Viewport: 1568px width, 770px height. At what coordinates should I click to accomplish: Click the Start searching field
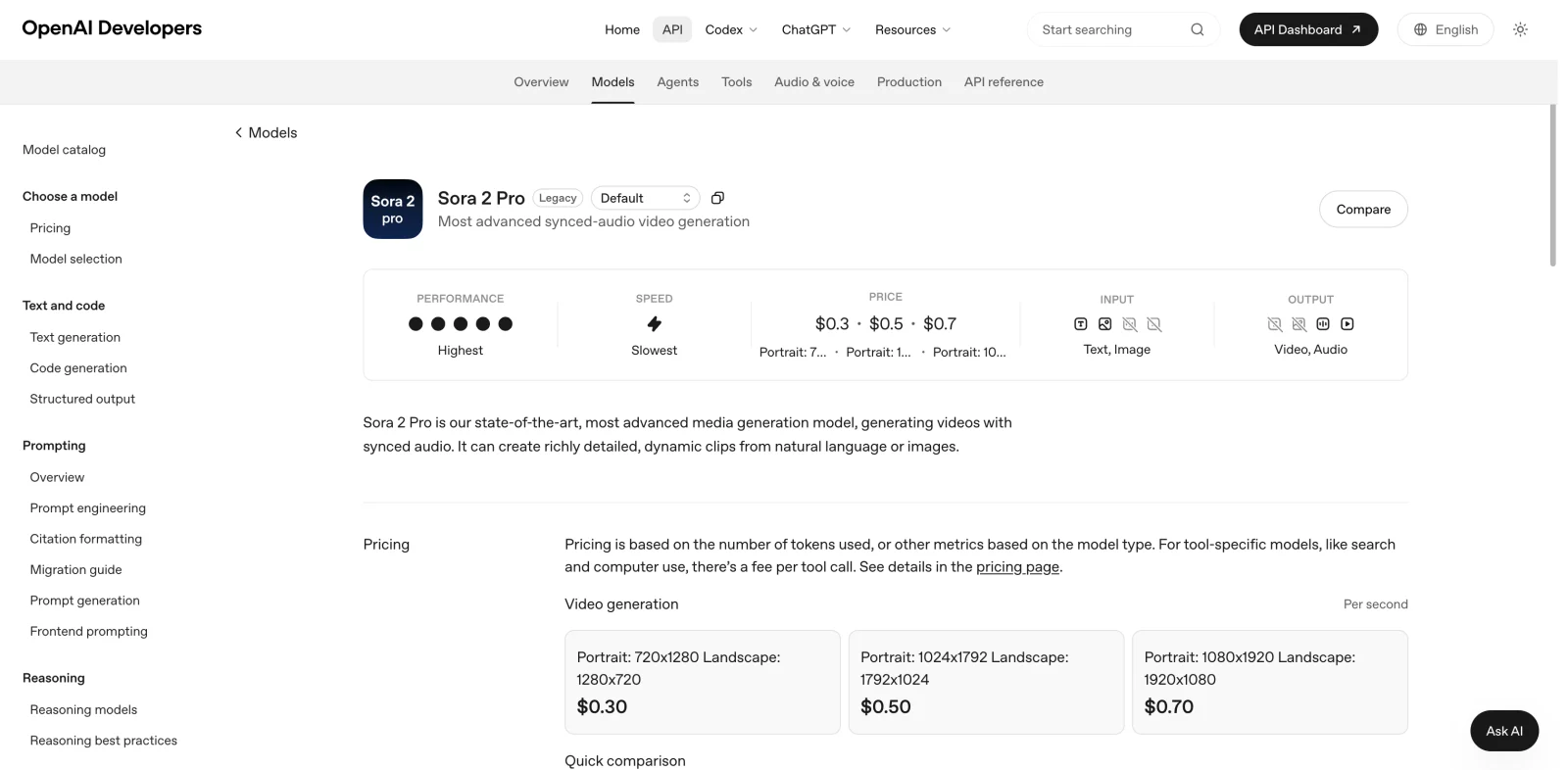click(1123, 29)
